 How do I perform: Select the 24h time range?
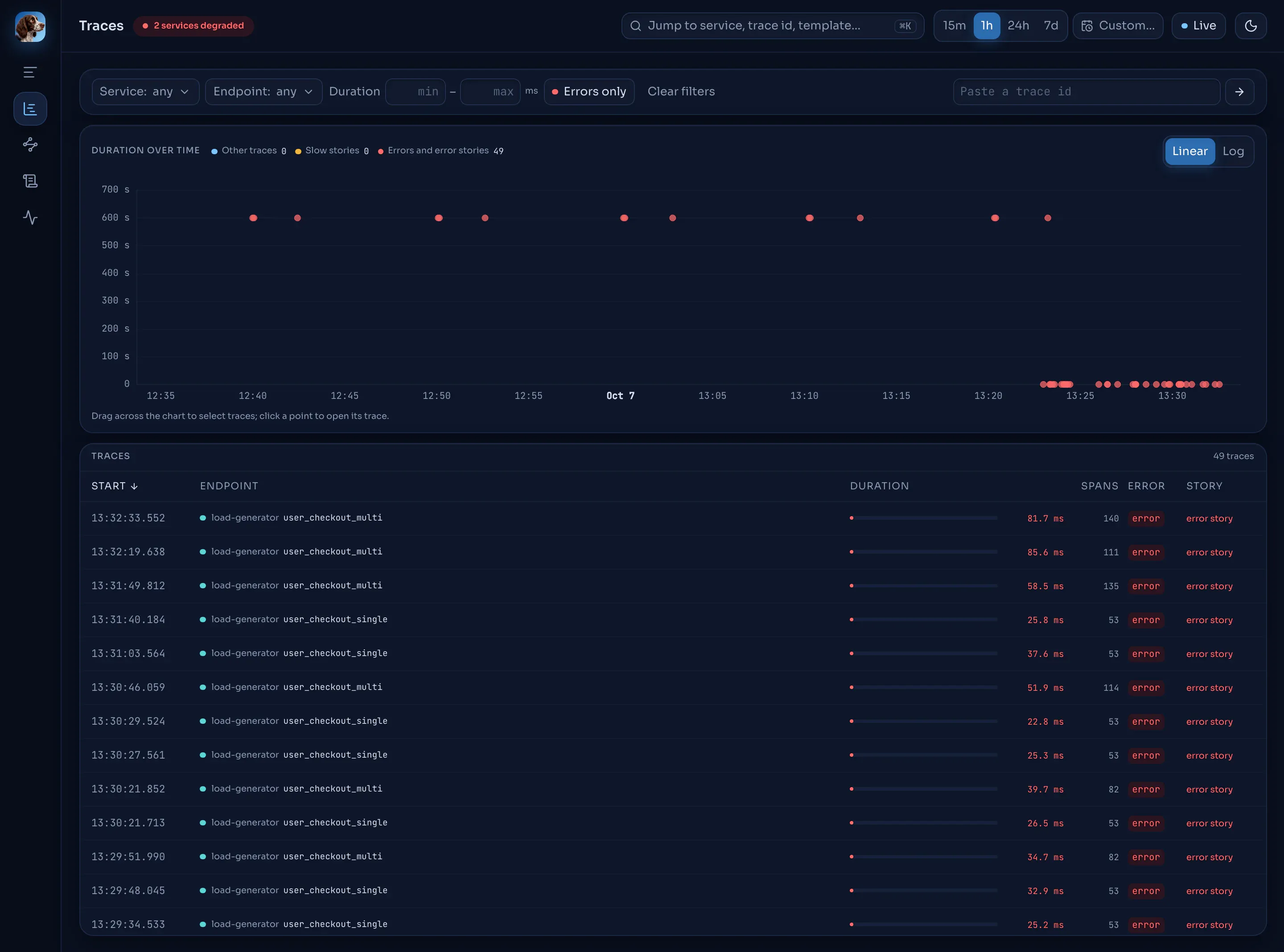pos(1018,26)
